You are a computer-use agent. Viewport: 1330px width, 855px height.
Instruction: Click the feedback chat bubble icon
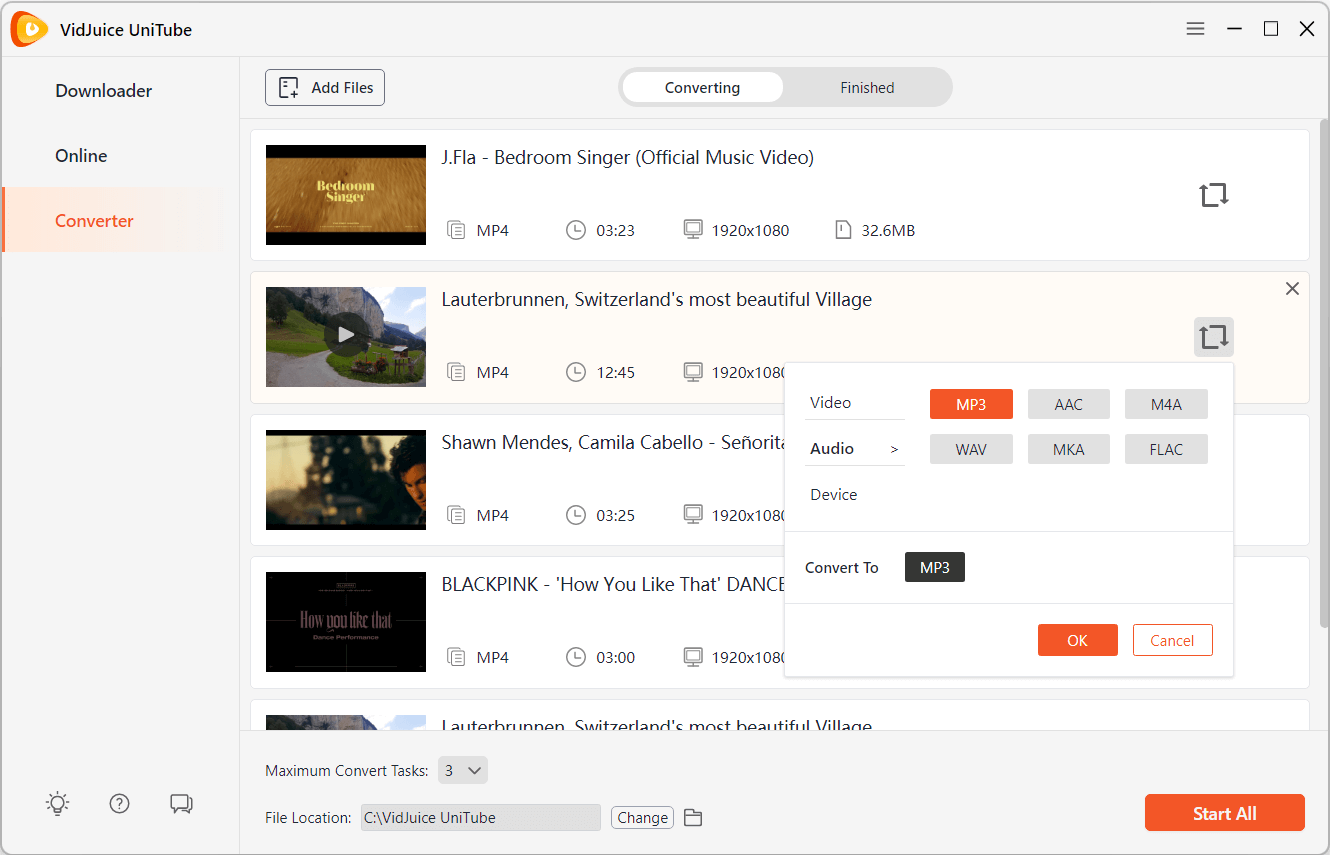pos(181,803)
